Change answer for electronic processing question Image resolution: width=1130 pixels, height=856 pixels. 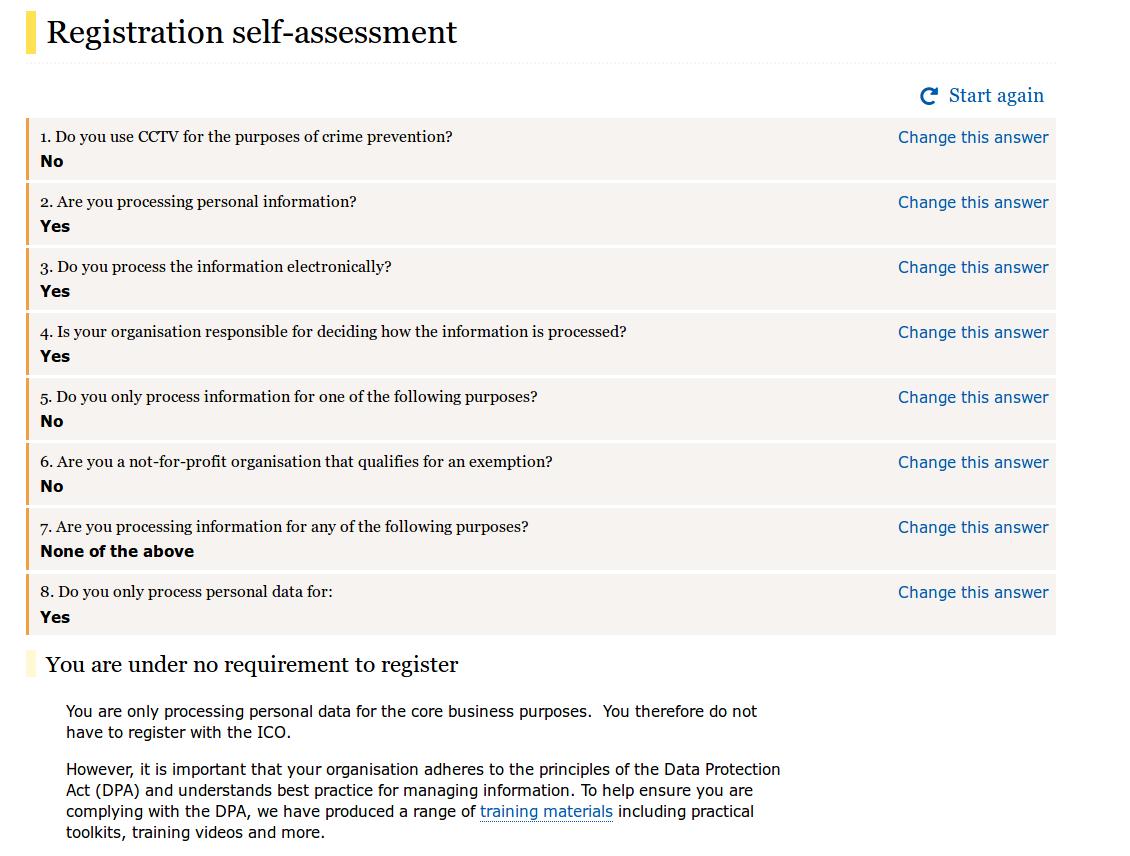tap(973, 267)
